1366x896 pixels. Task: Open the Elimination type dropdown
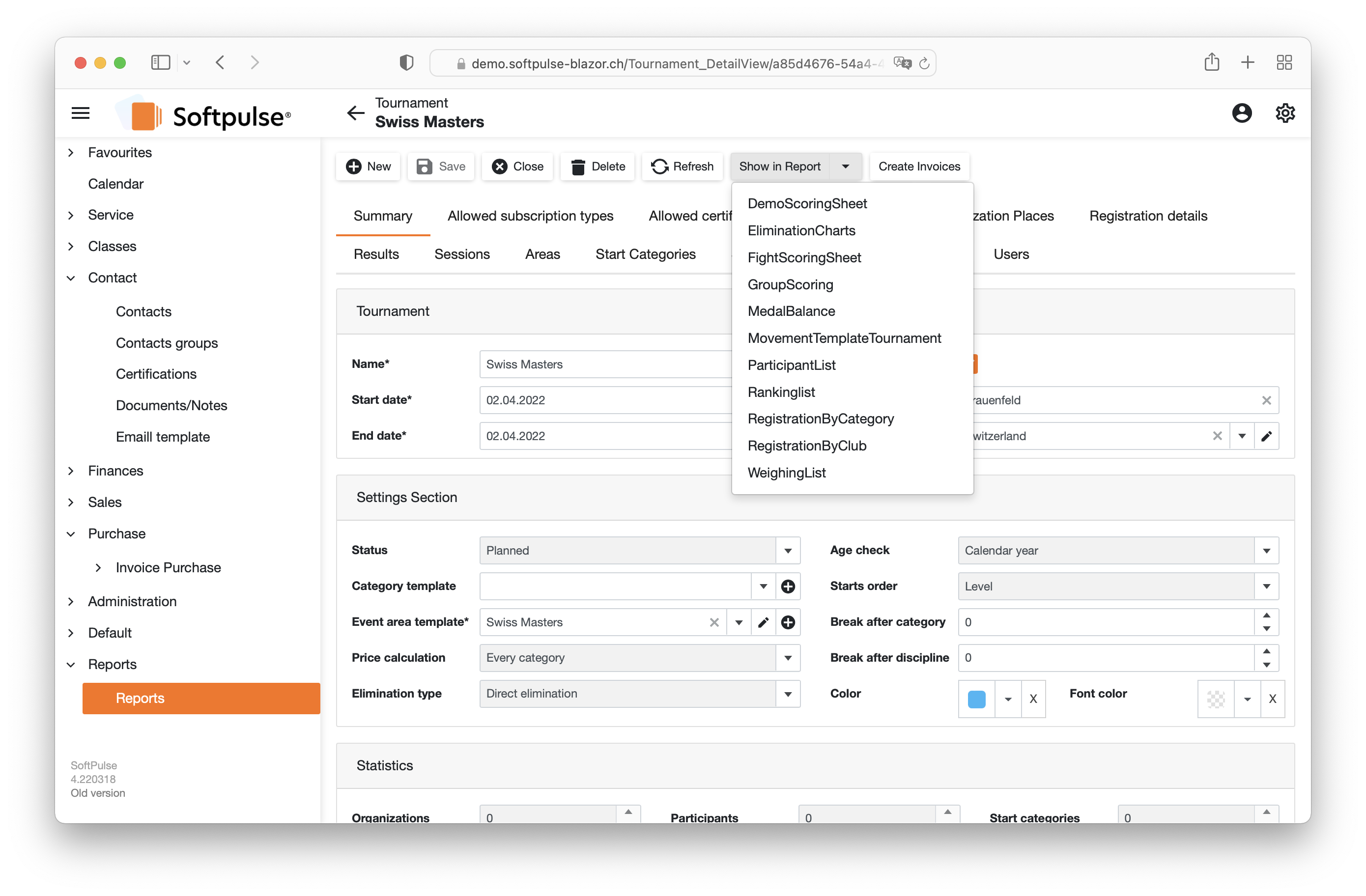tap(788, 694)
